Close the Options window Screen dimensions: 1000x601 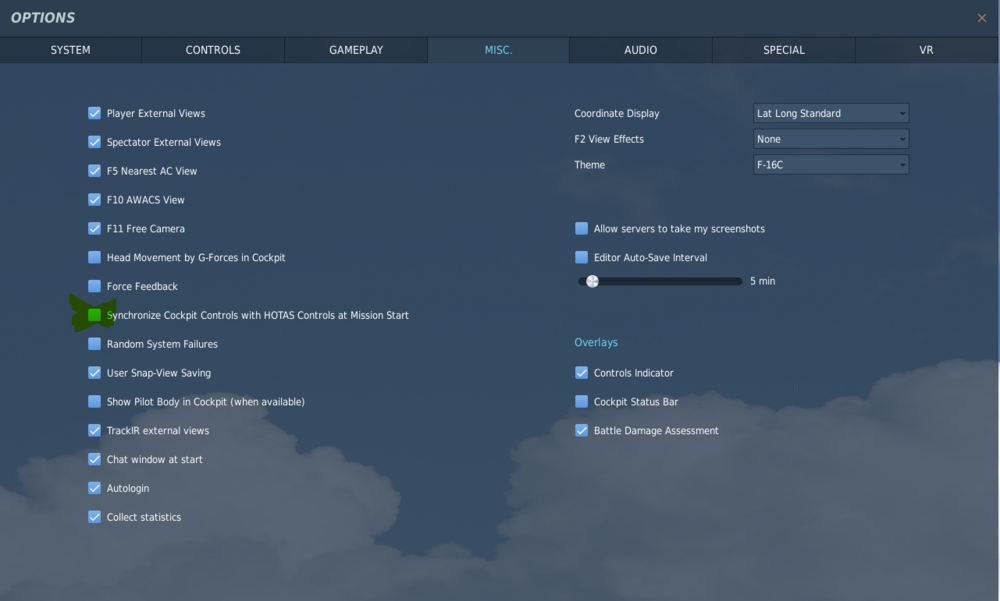(982, 18)
